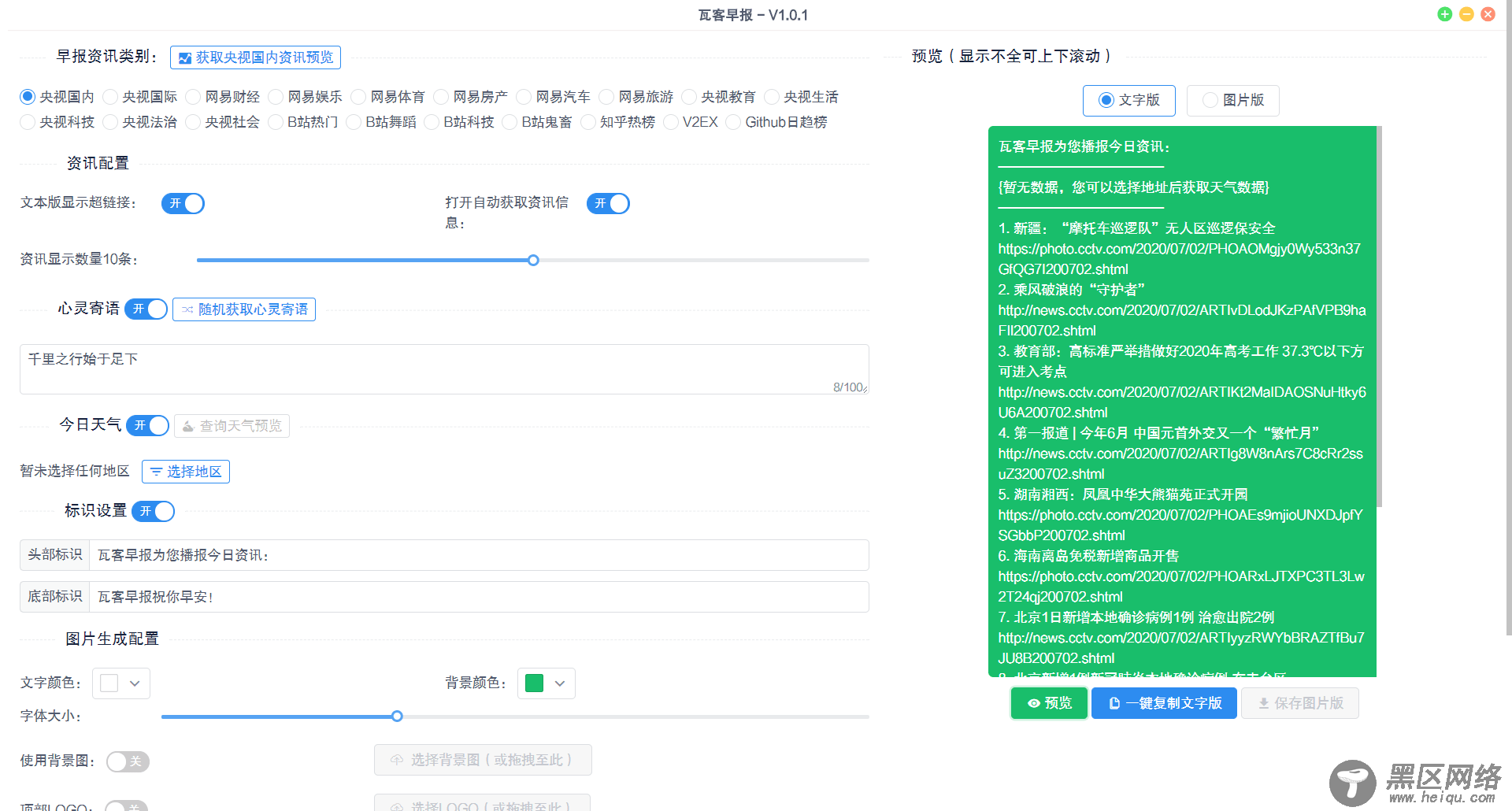Choose 网易娱乐 as news type

305,97
